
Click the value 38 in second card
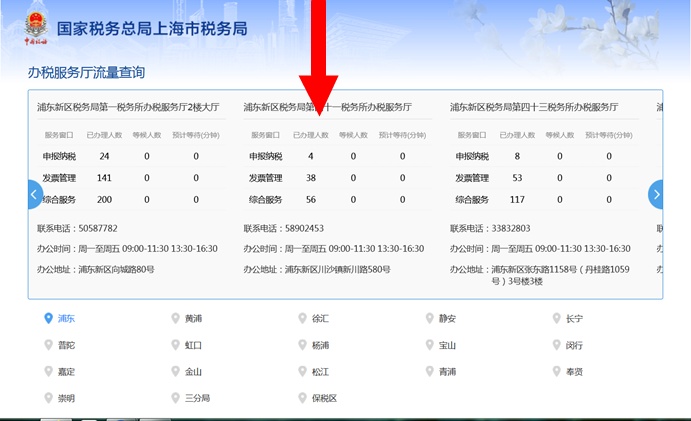point(311,178)
